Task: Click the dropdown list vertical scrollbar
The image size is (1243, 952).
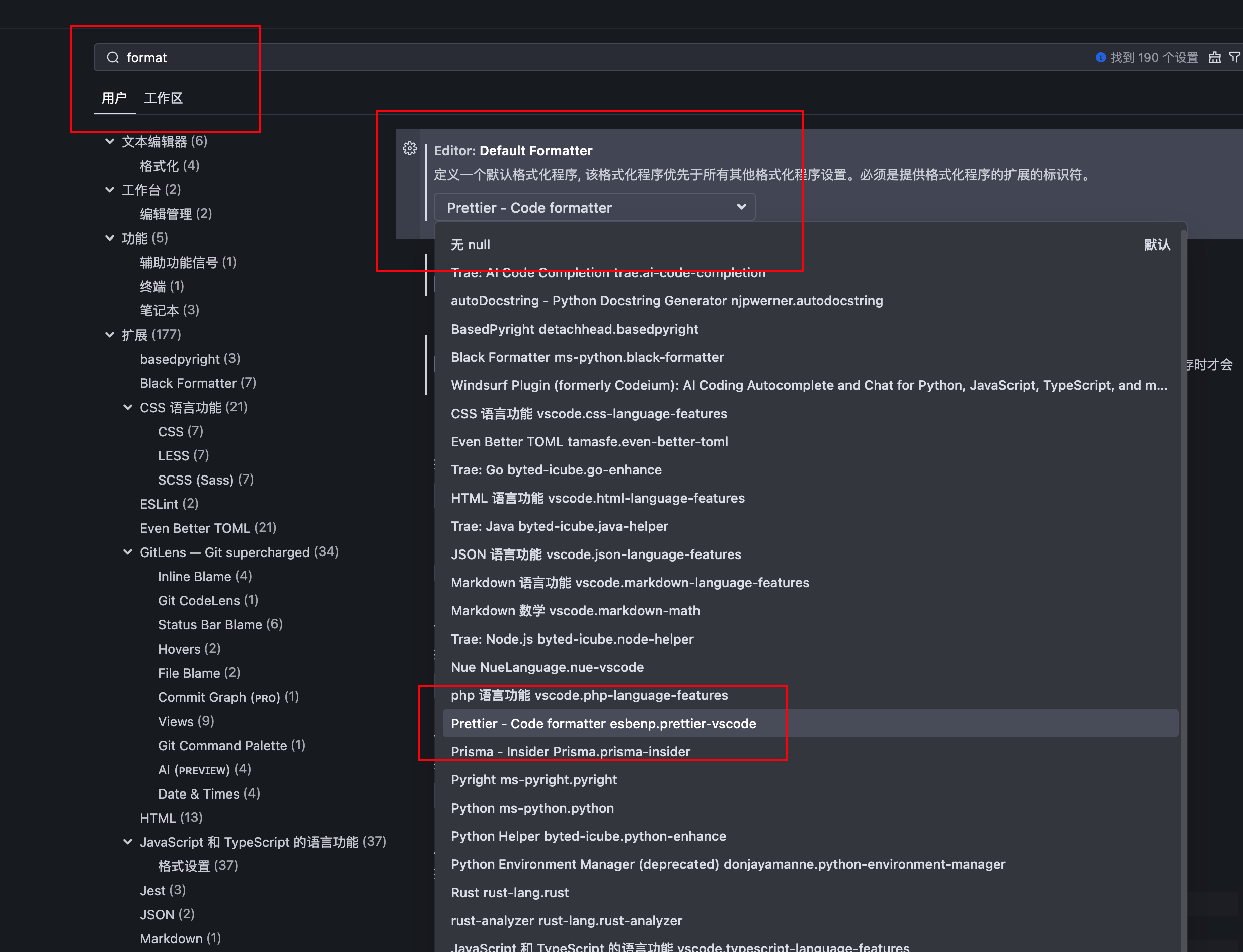Action: click(x=1183, y=589)
